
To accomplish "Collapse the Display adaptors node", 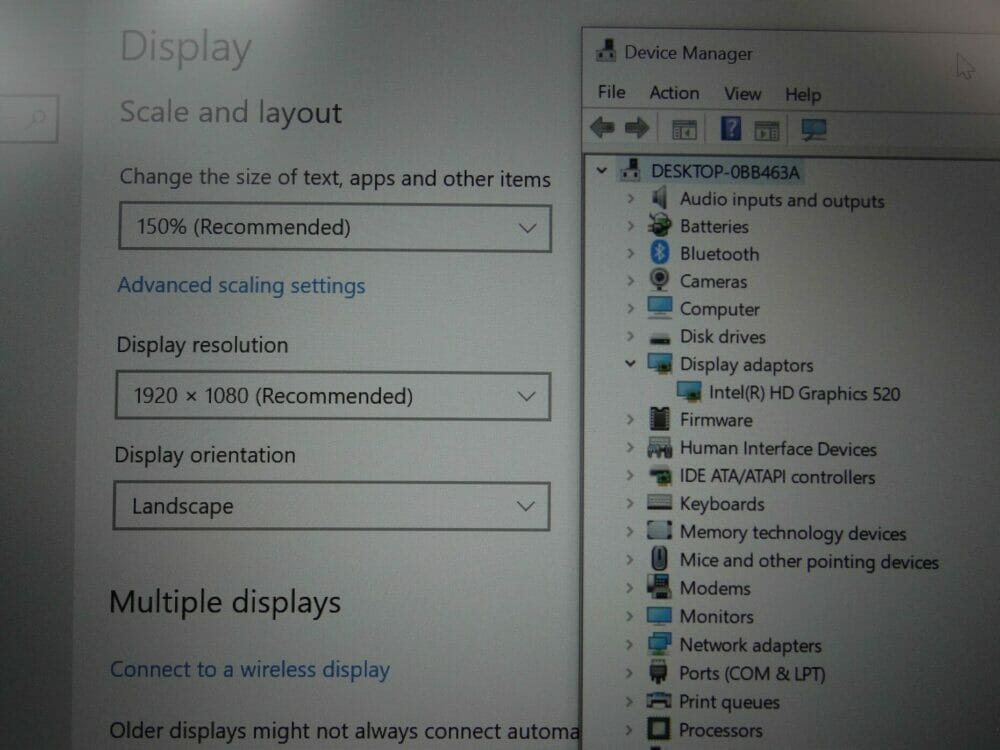I will pos(630,364).
